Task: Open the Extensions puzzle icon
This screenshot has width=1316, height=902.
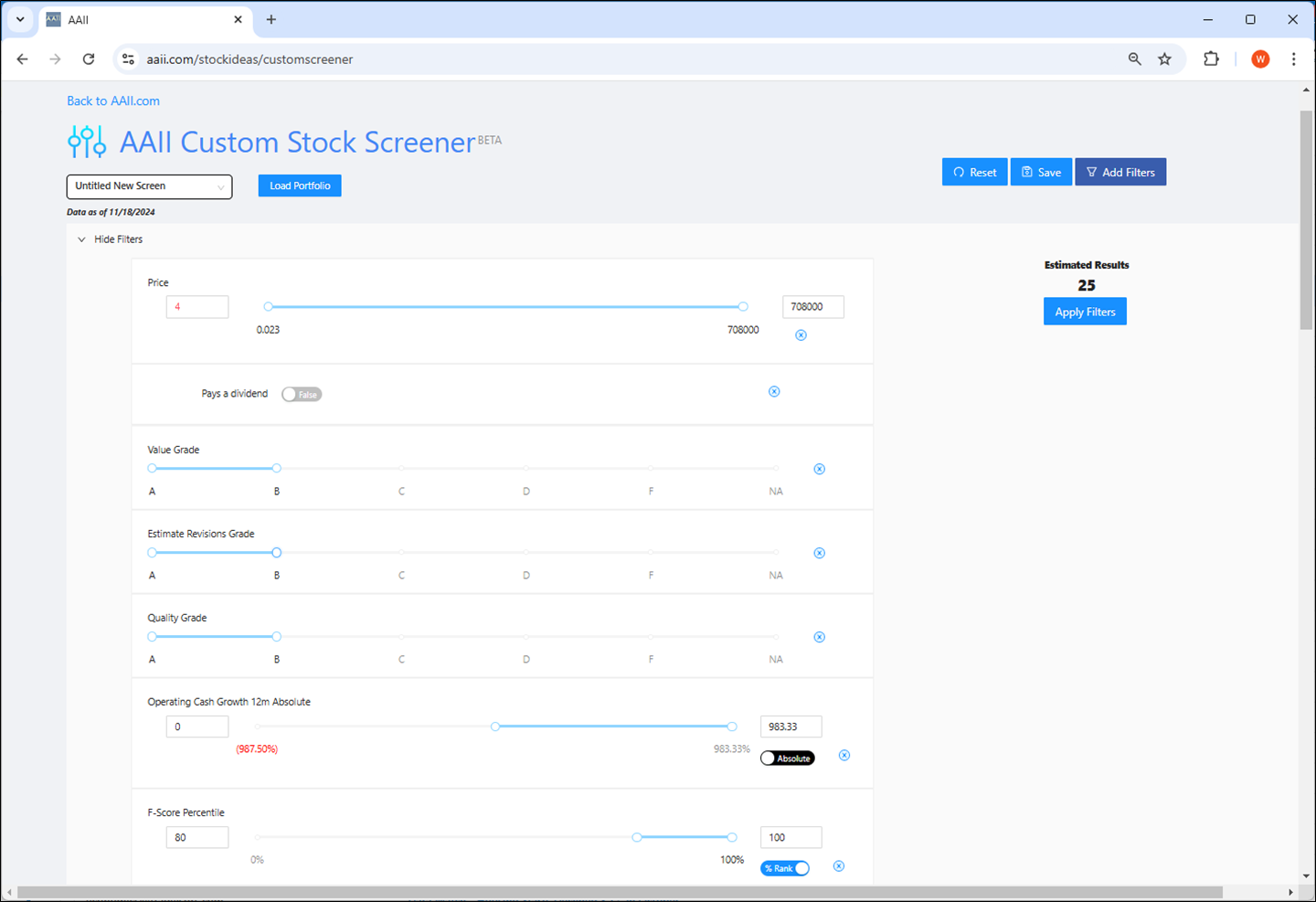Action: coord(1211,59)
